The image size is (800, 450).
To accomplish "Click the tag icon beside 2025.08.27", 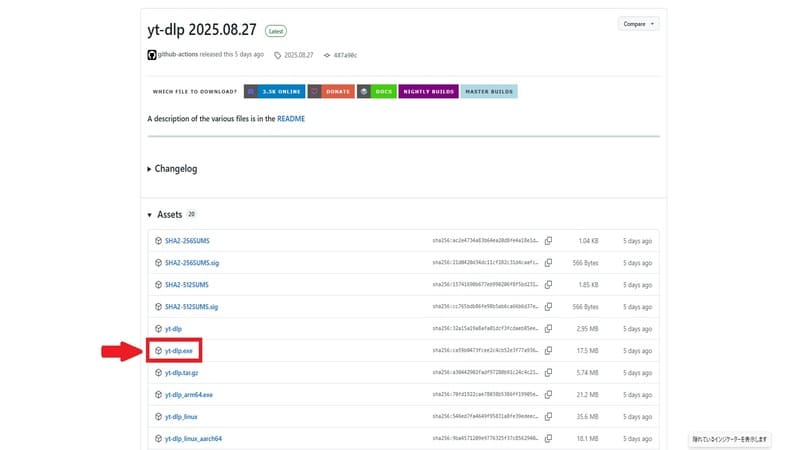I will coord(278,55).
